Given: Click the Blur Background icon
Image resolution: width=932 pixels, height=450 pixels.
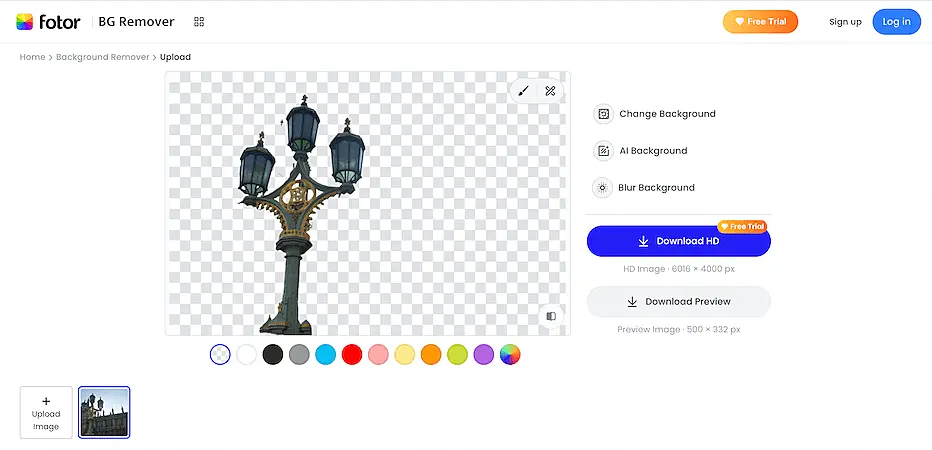Looking at the screenshot, I should click(602, 187).
